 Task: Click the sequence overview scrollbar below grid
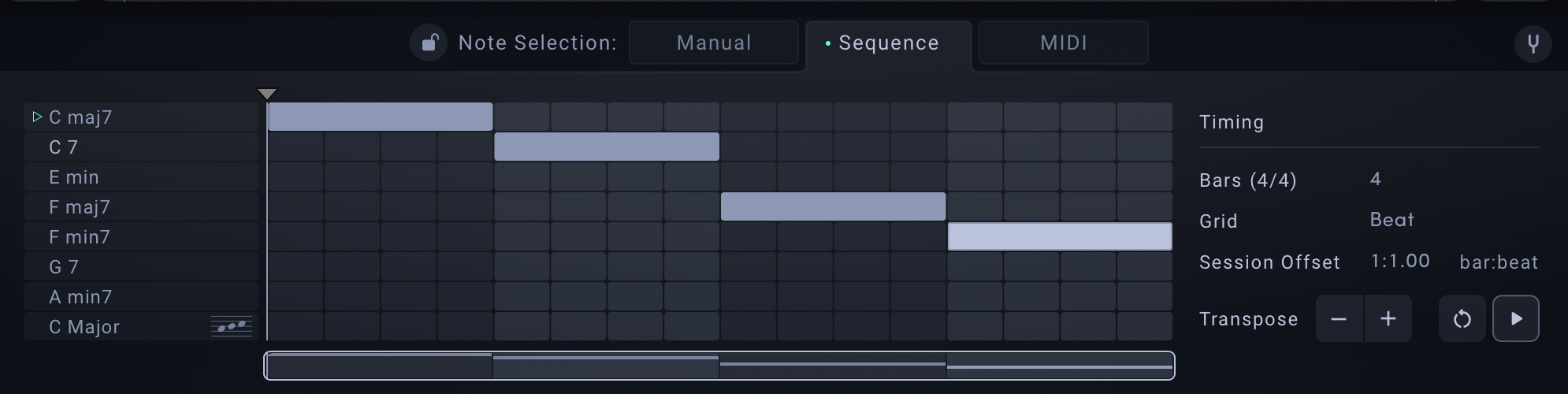coord(719,366)
